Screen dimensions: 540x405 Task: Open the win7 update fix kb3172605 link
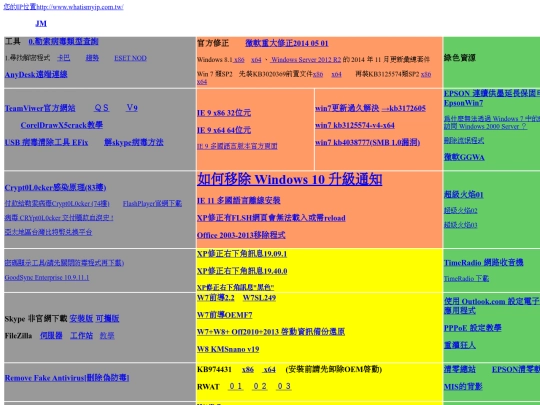[370, 108]
